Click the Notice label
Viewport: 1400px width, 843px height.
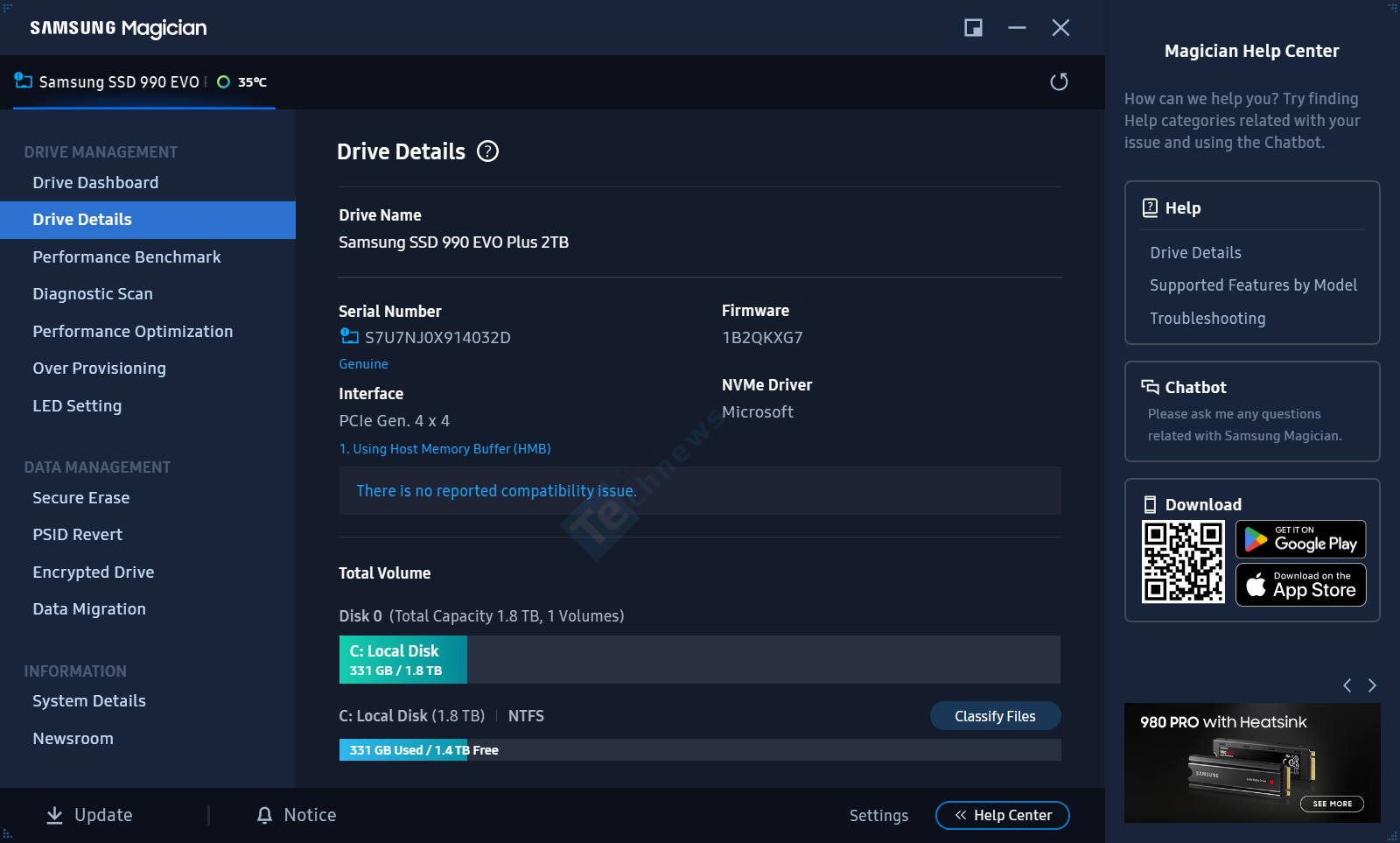(x=310, y=815)
